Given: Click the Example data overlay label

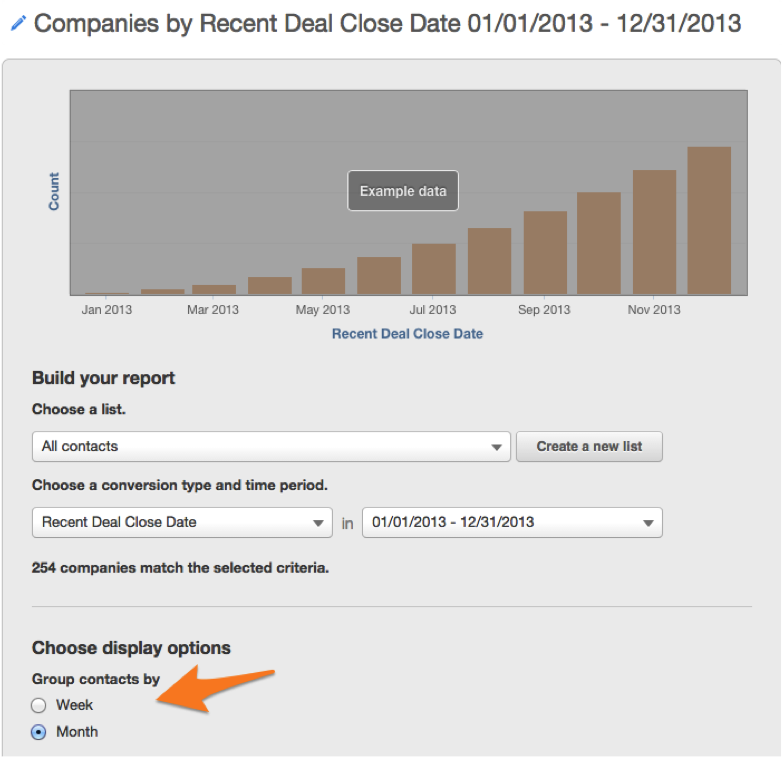Looking at the screenshot, I should click(x=403, y=191).
